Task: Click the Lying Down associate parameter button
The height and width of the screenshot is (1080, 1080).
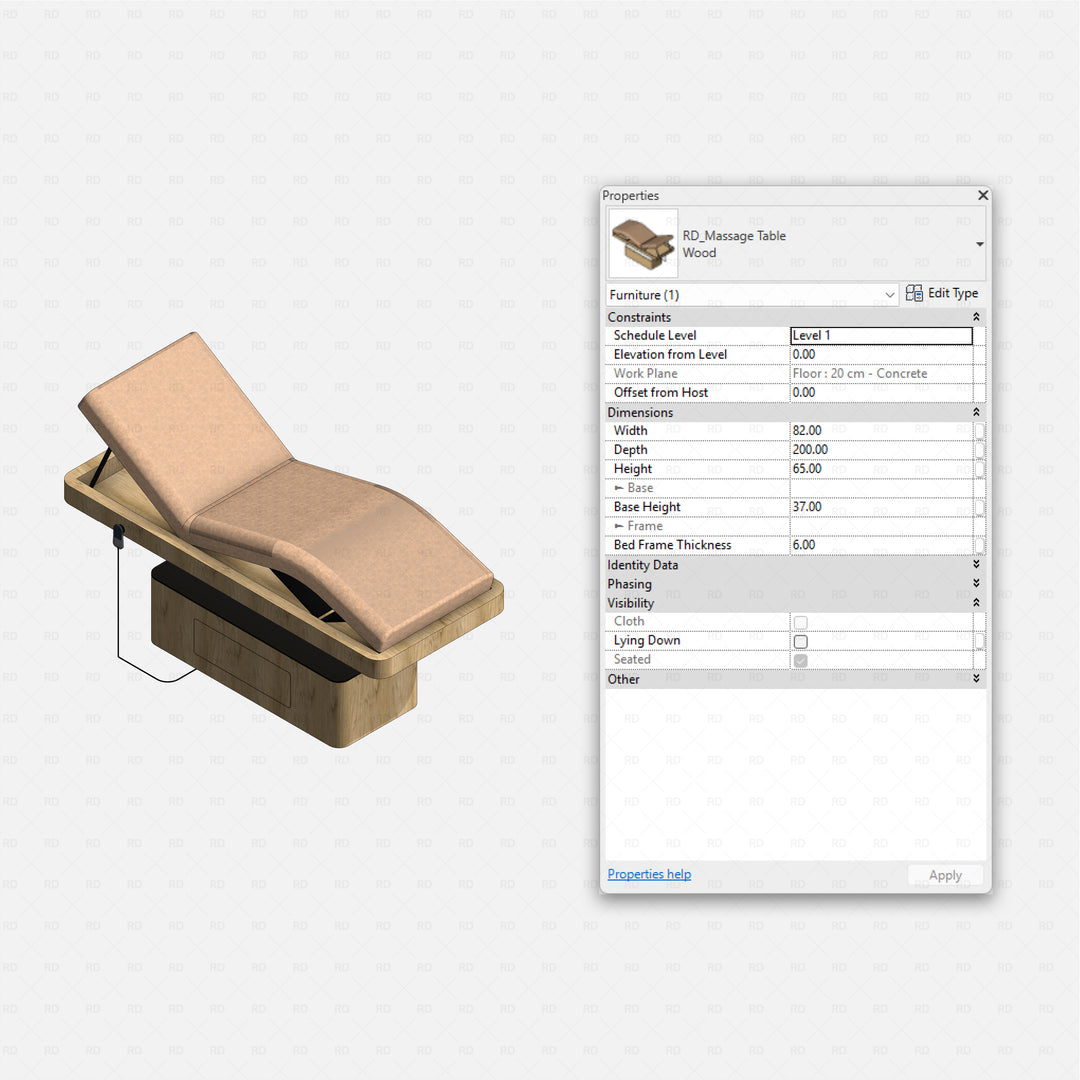Action: pyautogui.click(x=979, y=641)
